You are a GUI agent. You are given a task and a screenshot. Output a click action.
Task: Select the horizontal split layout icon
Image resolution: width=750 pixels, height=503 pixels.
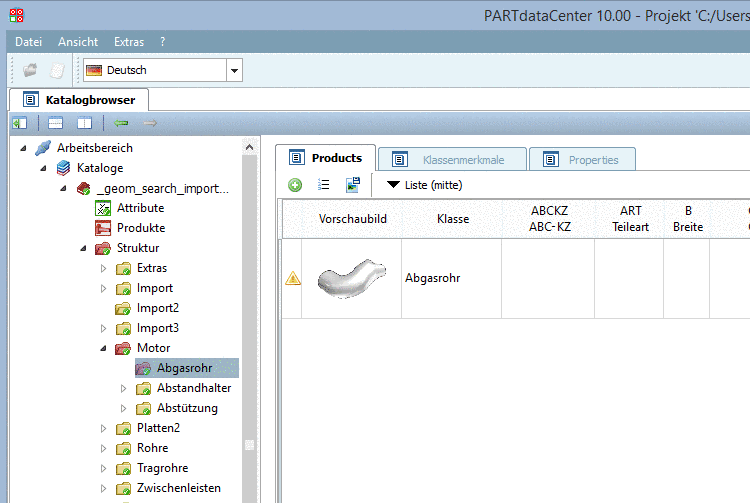click(x=55, y=123)
